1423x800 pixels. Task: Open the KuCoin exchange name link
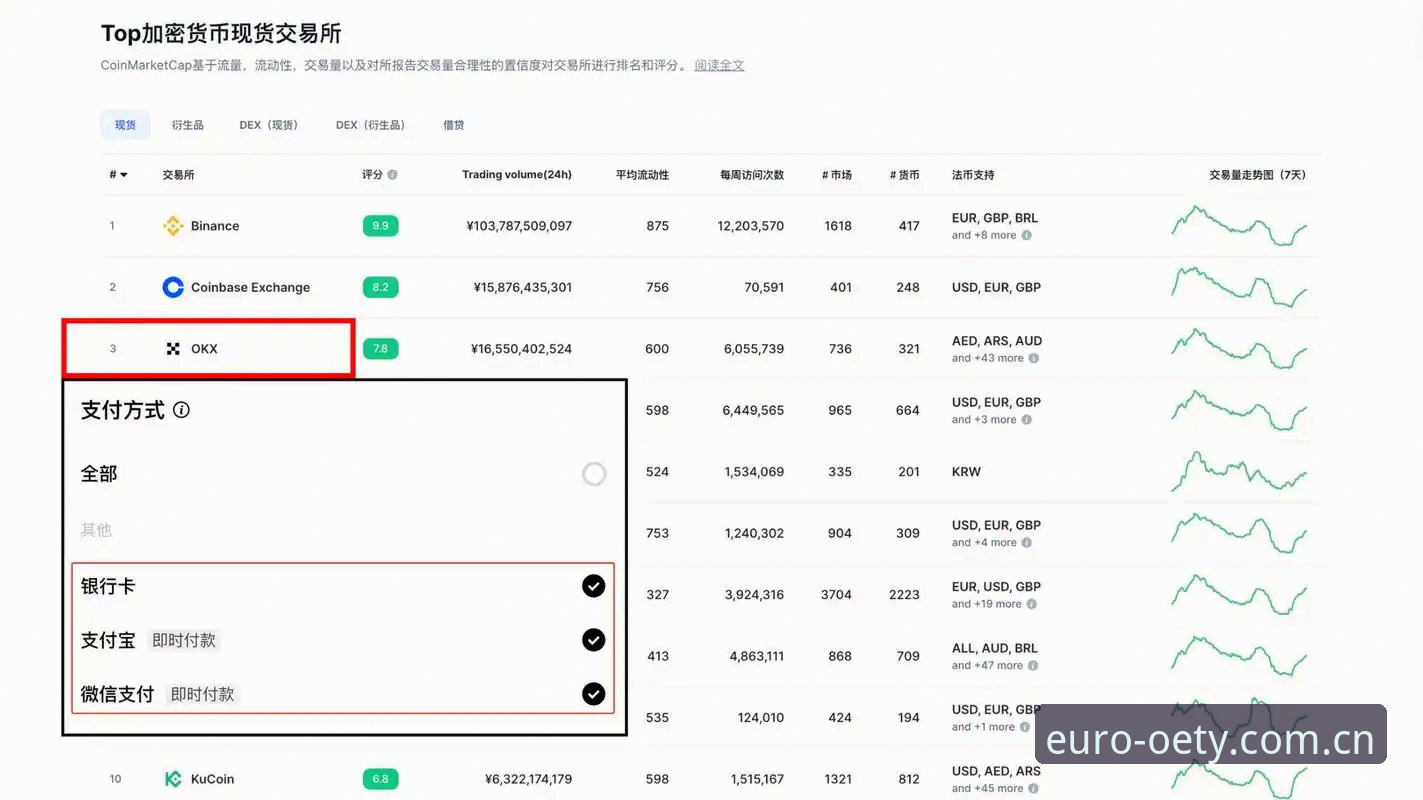(x=212, y=779)
